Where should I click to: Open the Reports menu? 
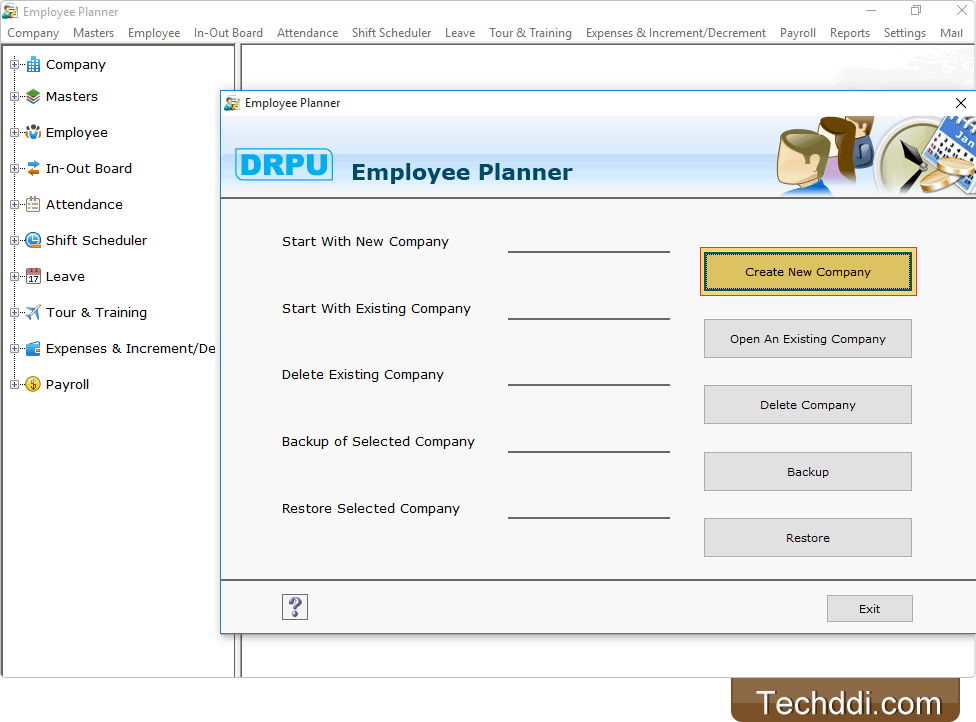pyautogui.click(x=849, y=32)
